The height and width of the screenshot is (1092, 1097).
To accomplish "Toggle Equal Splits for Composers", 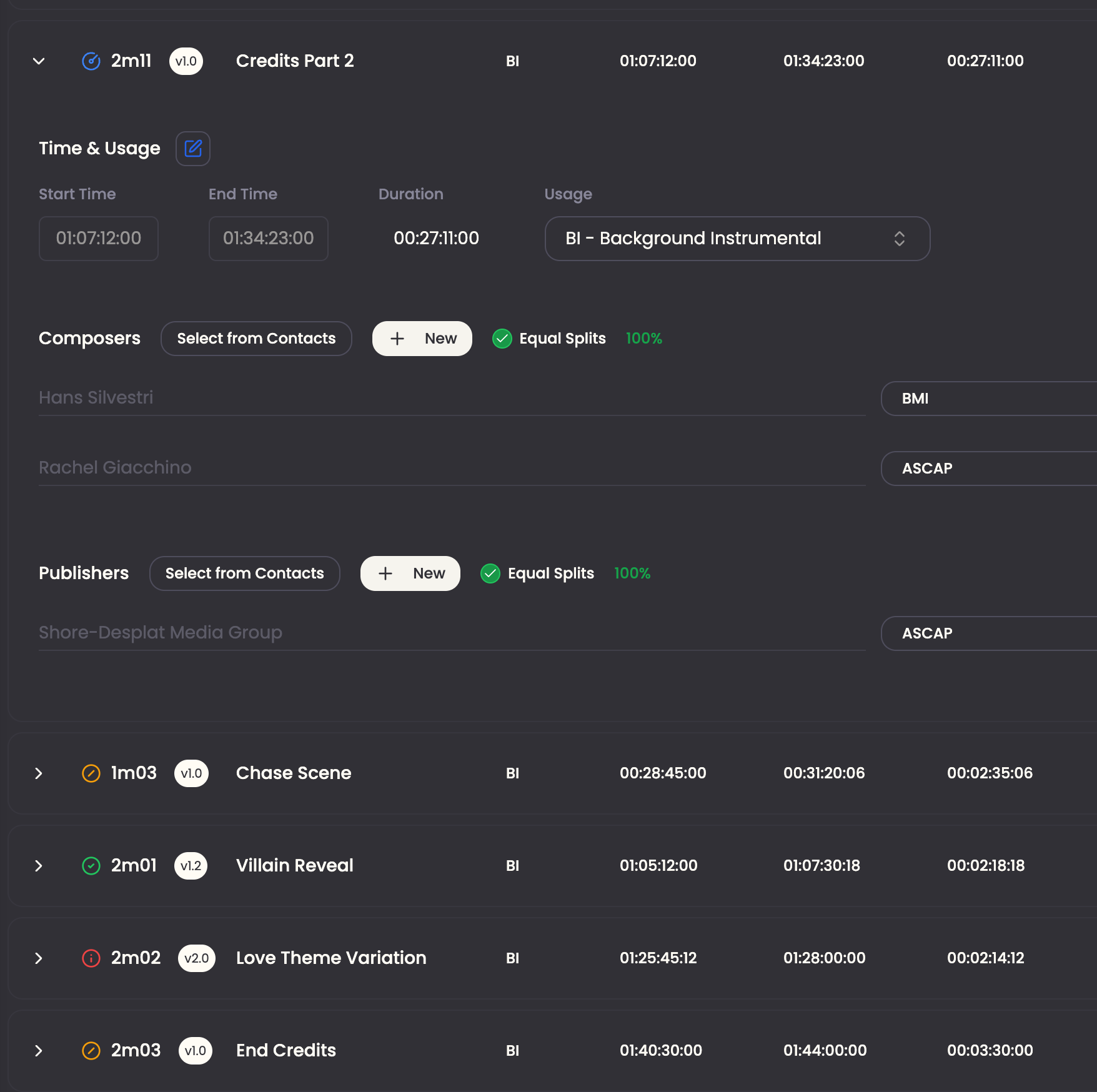I will (502, 339).
